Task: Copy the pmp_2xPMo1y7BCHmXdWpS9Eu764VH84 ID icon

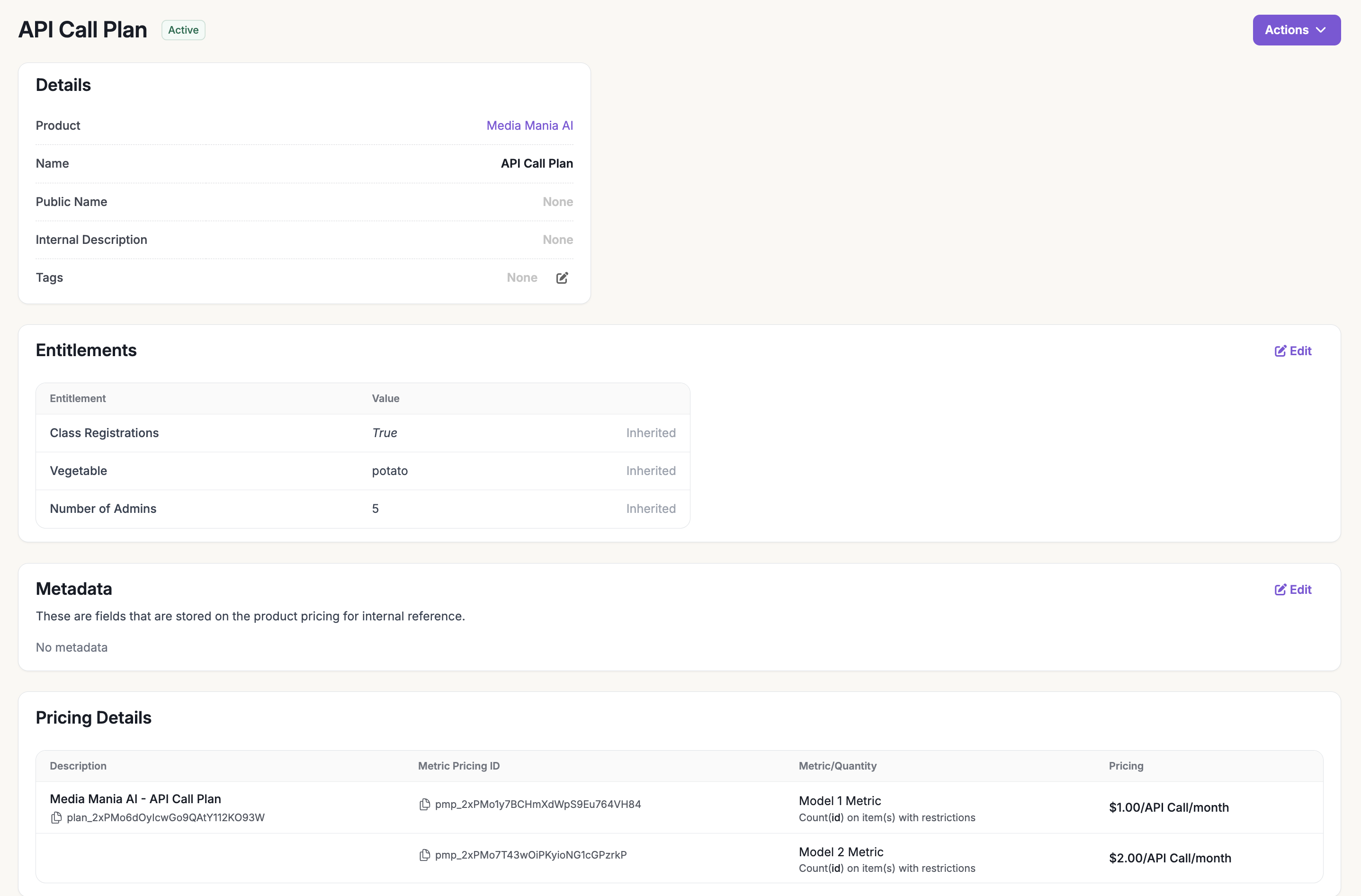Action: [x=424, y=805]
